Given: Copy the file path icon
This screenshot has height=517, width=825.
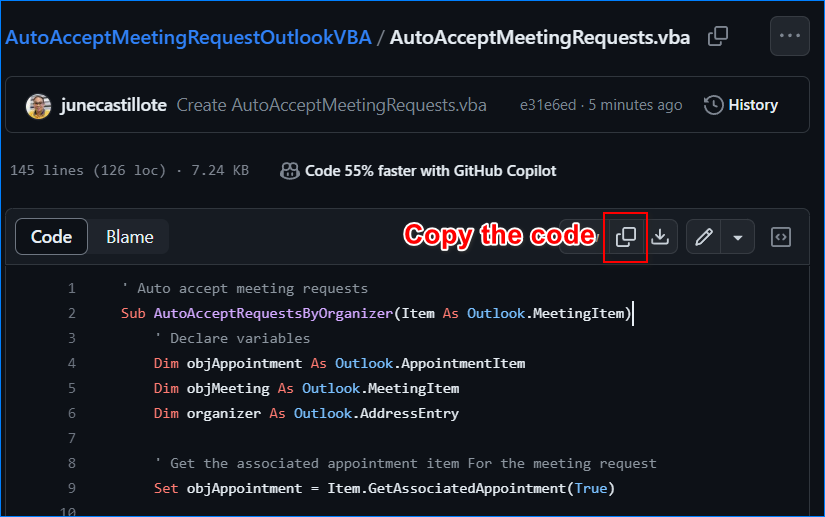Looking at the screenshot, I should (718, 36).
